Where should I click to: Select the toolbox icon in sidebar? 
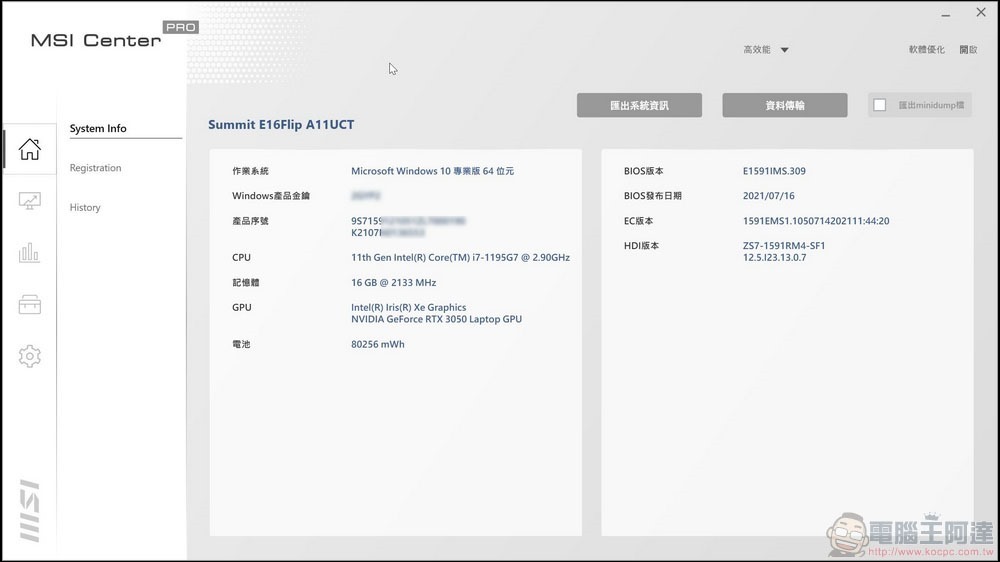(29, 305)
